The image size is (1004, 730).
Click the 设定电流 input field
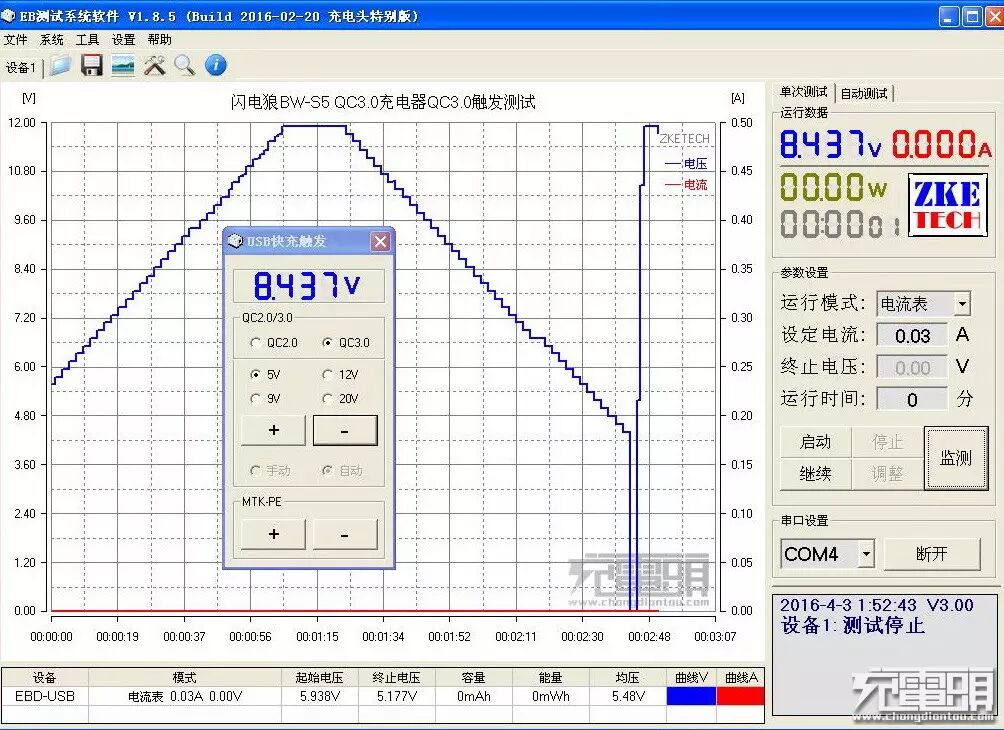click(x=912, y=335)
